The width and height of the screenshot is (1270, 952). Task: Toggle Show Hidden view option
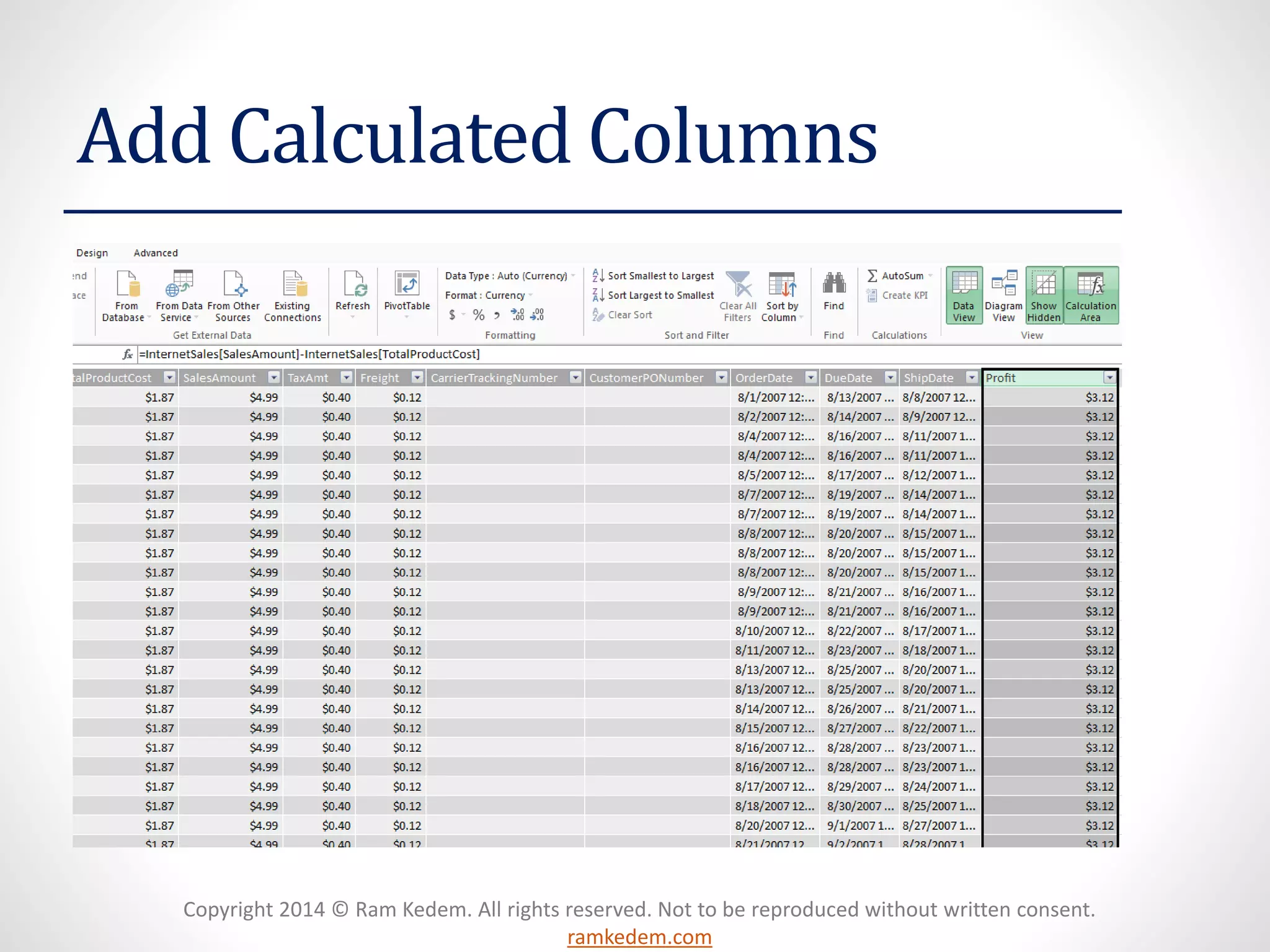[x=1044, y=296]
